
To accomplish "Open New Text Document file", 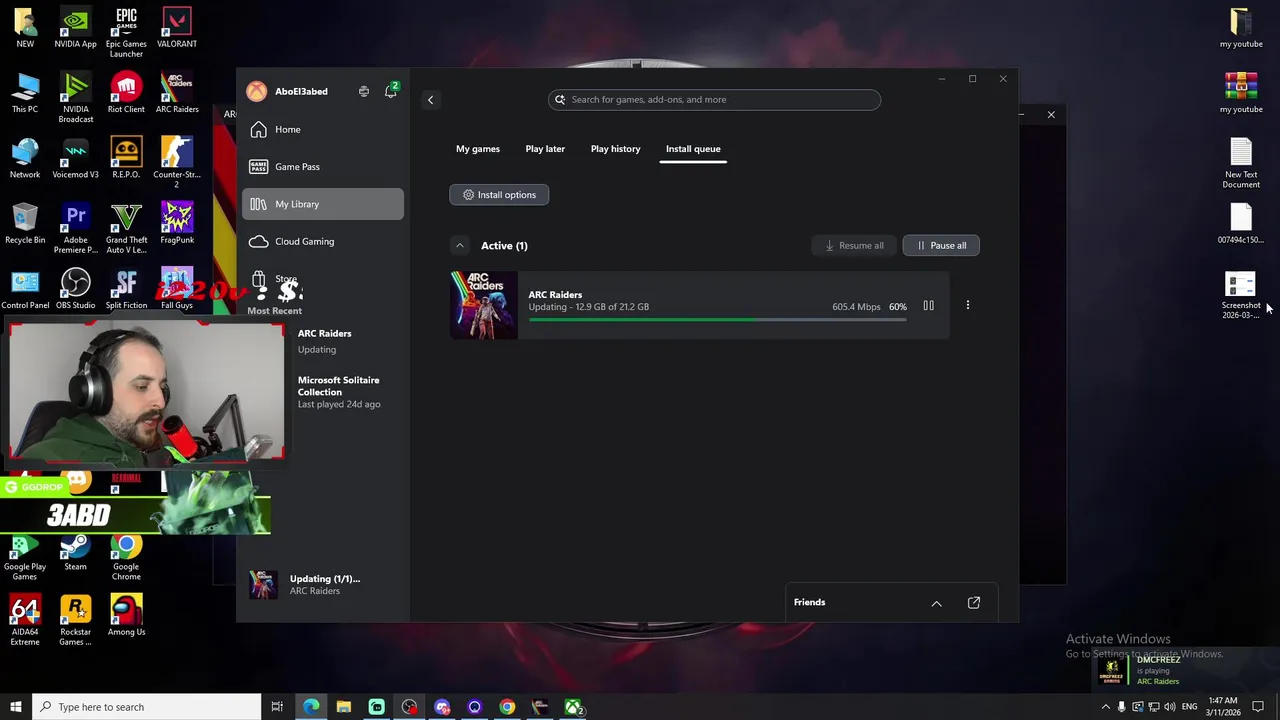I will [1241, 163].
